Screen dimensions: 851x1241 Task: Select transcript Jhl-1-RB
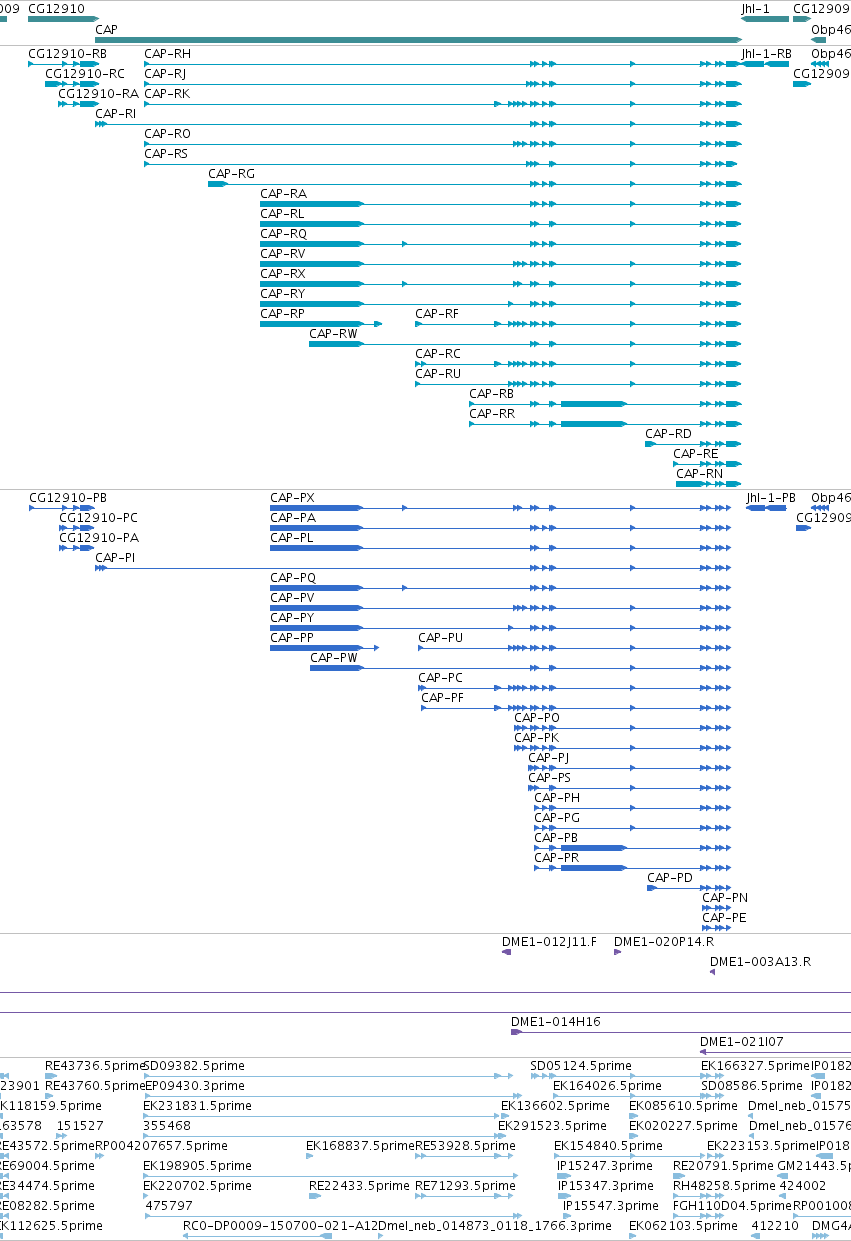point(764,64)
